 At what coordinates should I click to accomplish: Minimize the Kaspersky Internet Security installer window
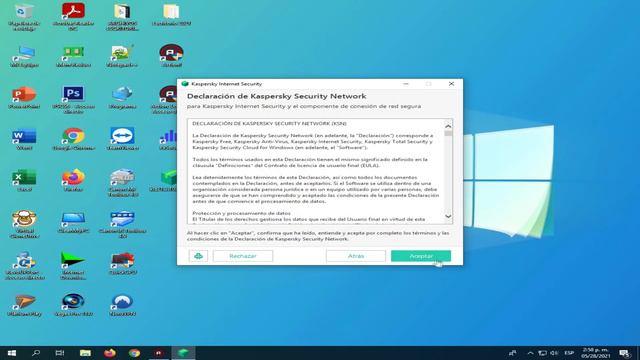(x=406, y=84)
